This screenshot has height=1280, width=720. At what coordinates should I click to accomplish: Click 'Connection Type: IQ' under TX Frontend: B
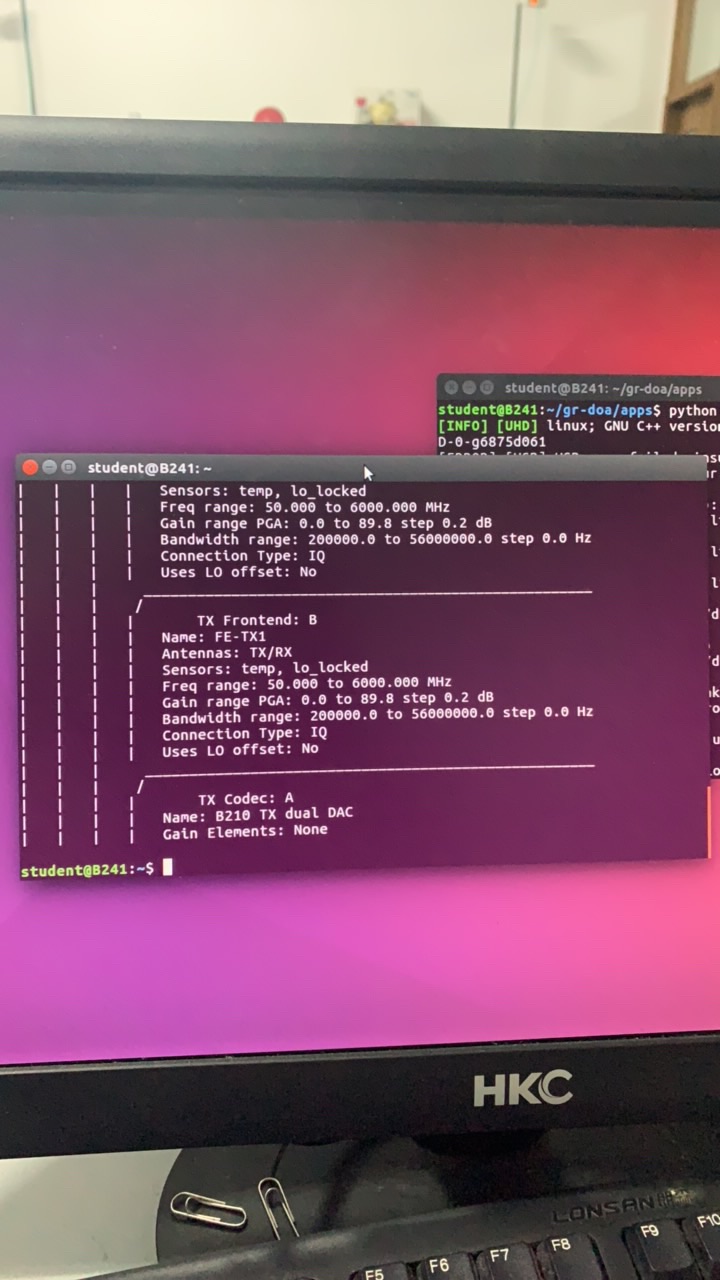click(245, 734)
